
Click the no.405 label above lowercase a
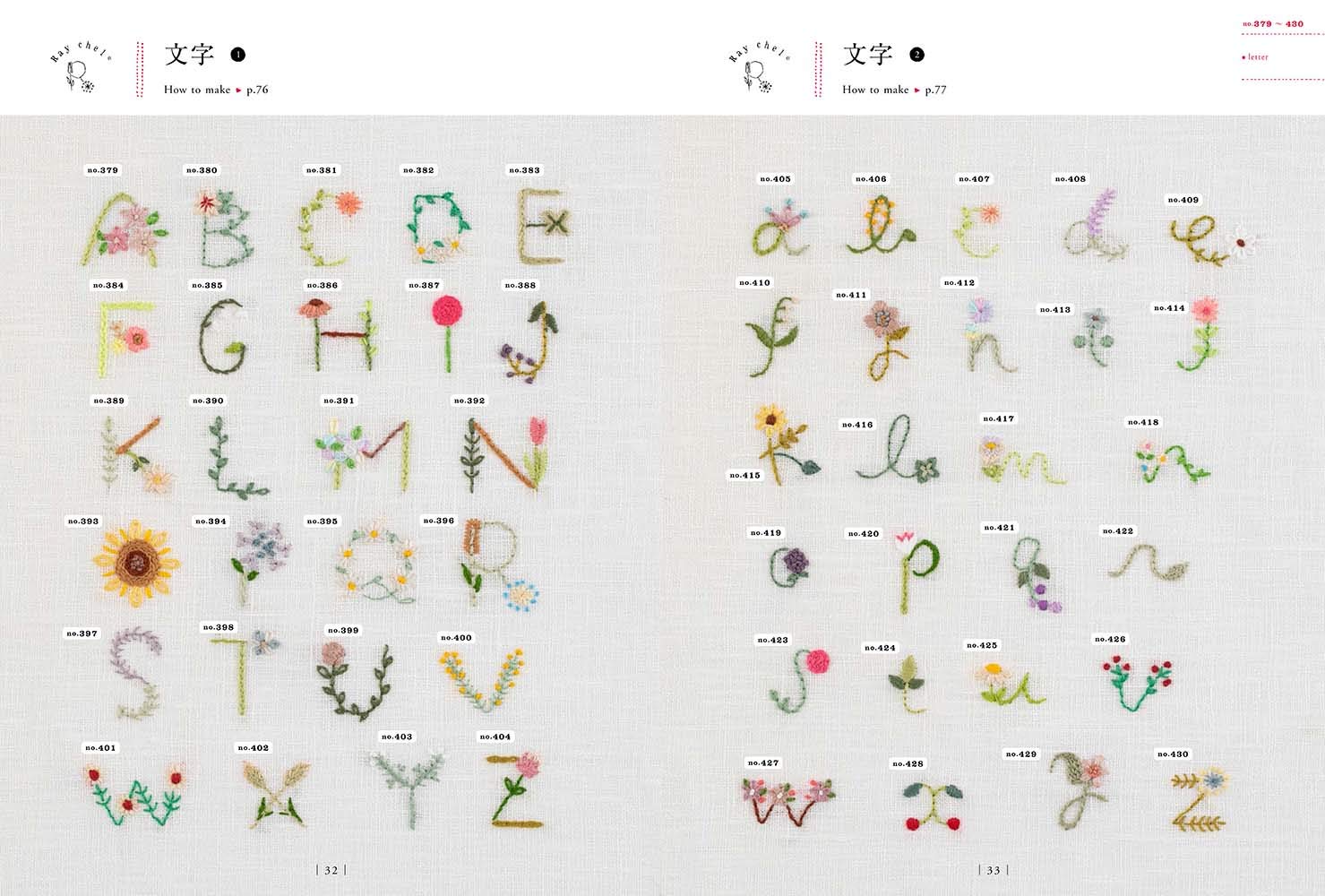click(775, 179)
